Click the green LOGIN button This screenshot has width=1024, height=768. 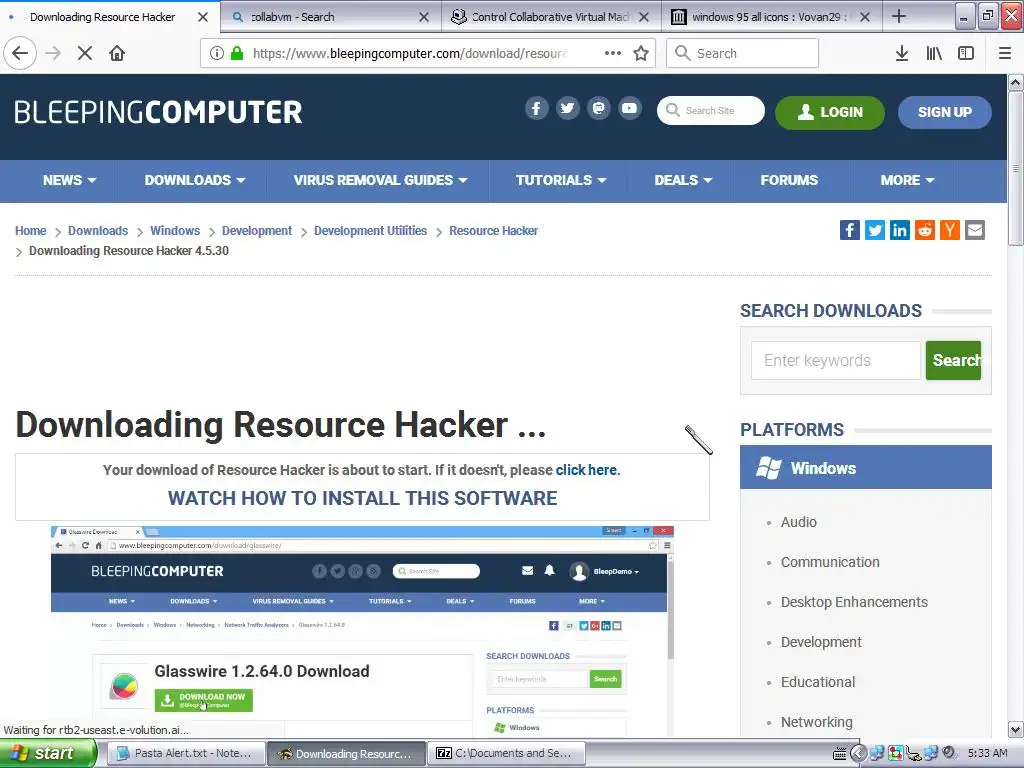point(829,112)
